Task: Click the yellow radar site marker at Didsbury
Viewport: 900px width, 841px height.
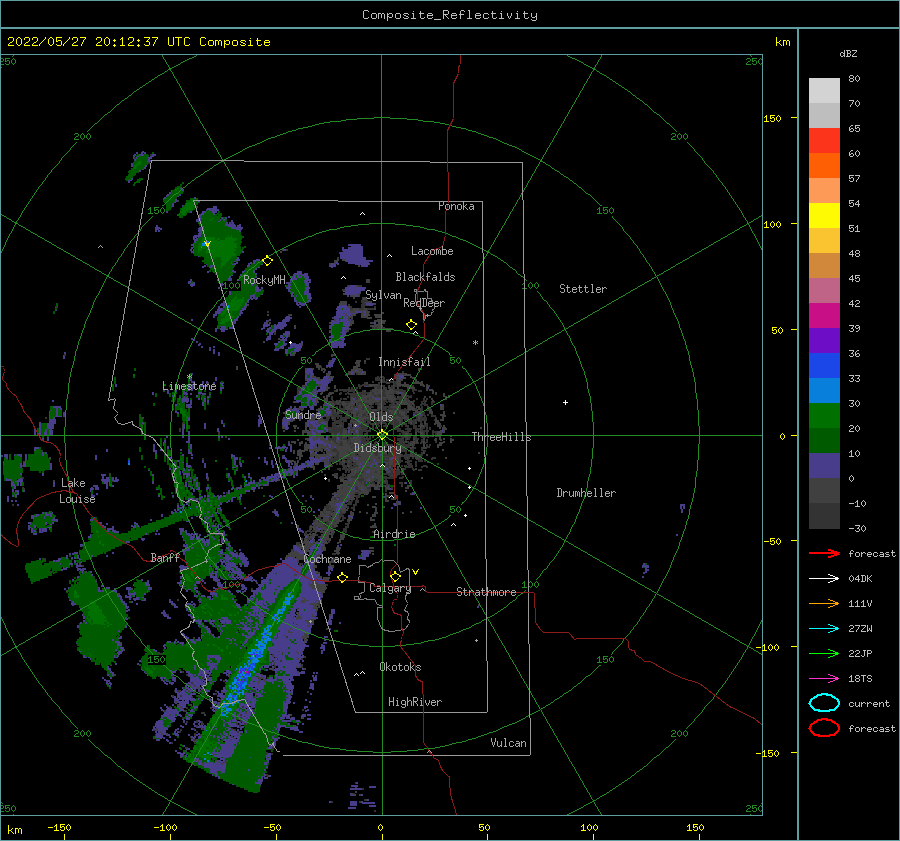Action: 382,435
